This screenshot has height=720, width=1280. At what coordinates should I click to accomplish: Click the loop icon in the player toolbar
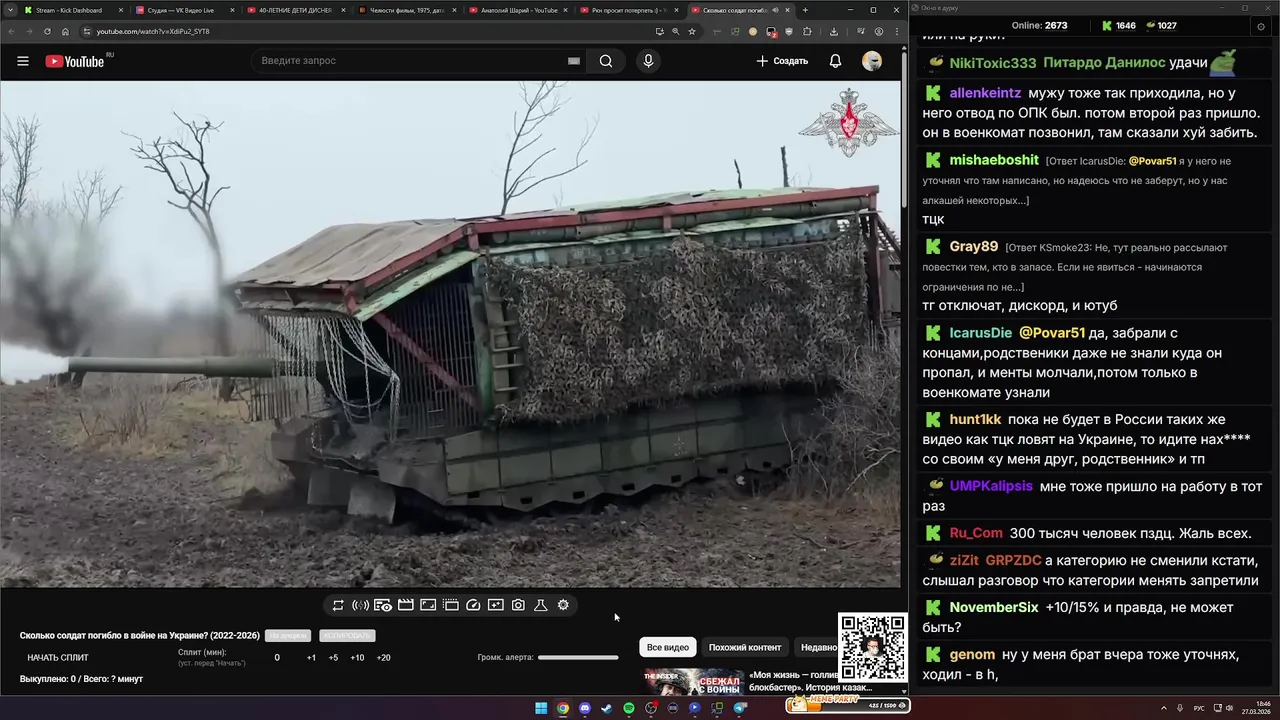pyautogui.click(x=338, y=605)
